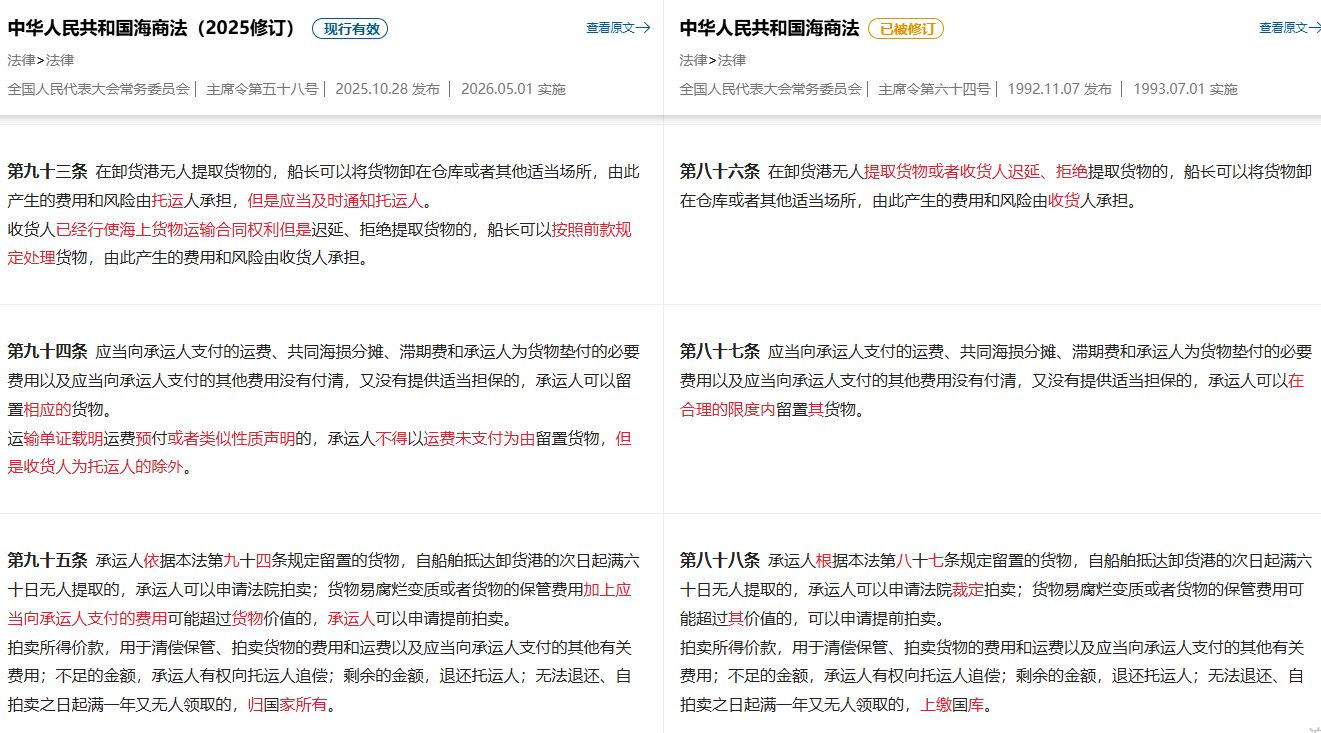Click the 第八十六条 article heading
The width and height of the screenshot is (1321, 733).
click(x=720, y=171)
